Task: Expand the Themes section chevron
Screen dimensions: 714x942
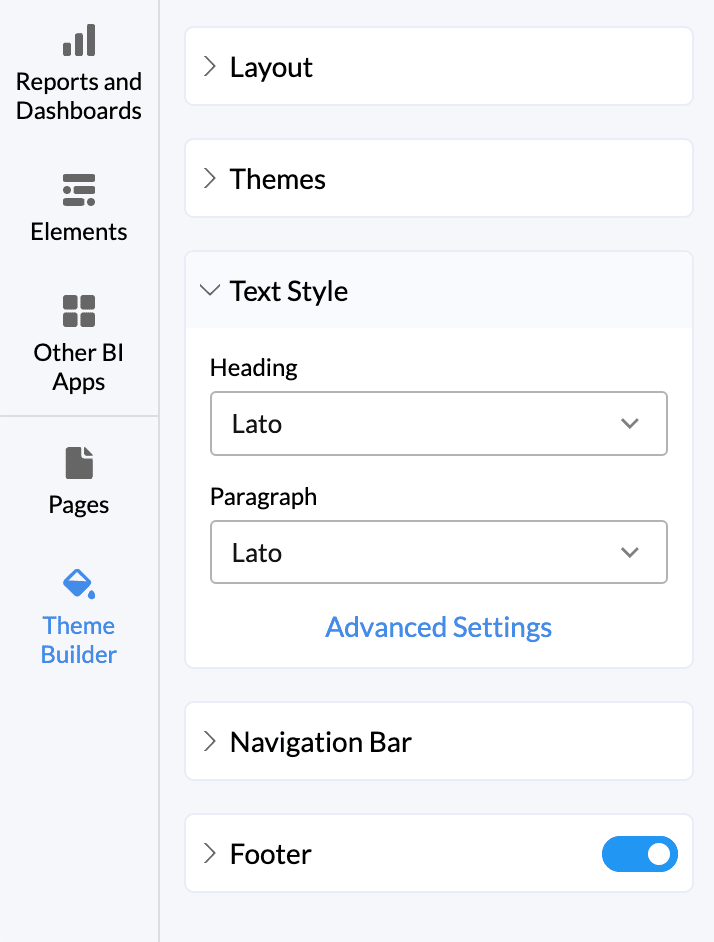Action: click(209, 179)
